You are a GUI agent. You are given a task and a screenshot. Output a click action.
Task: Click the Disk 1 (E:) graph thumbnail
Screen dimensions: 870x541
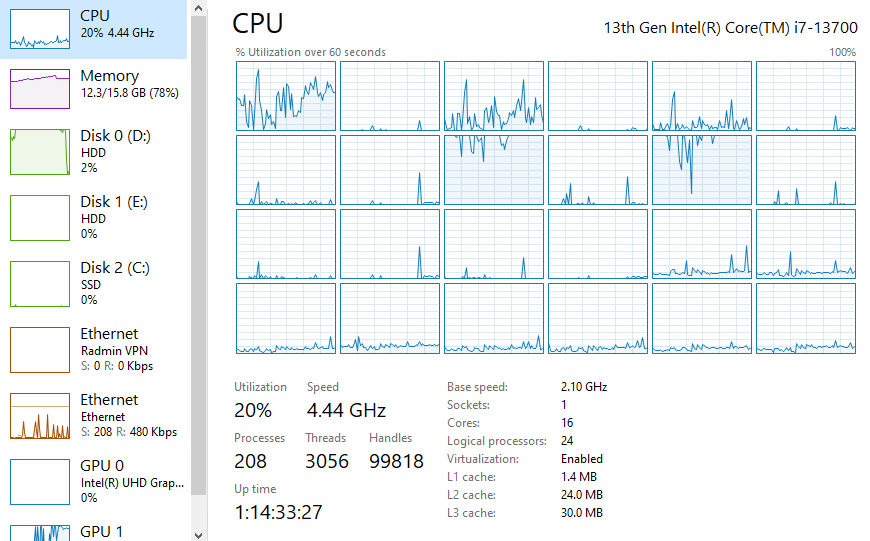coord(40,217)
